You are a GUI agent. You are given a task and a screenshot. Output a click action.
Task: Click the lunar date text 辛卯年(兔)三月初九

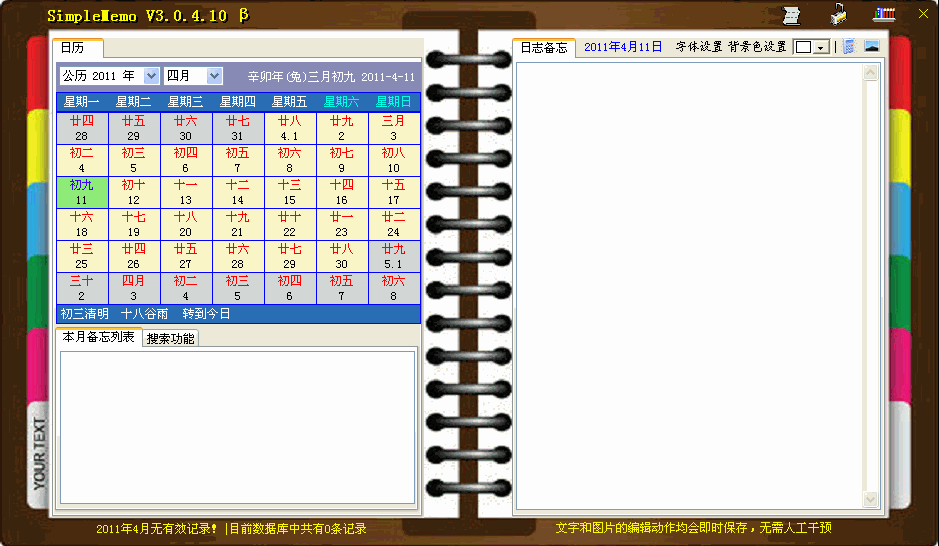(301, 77)
